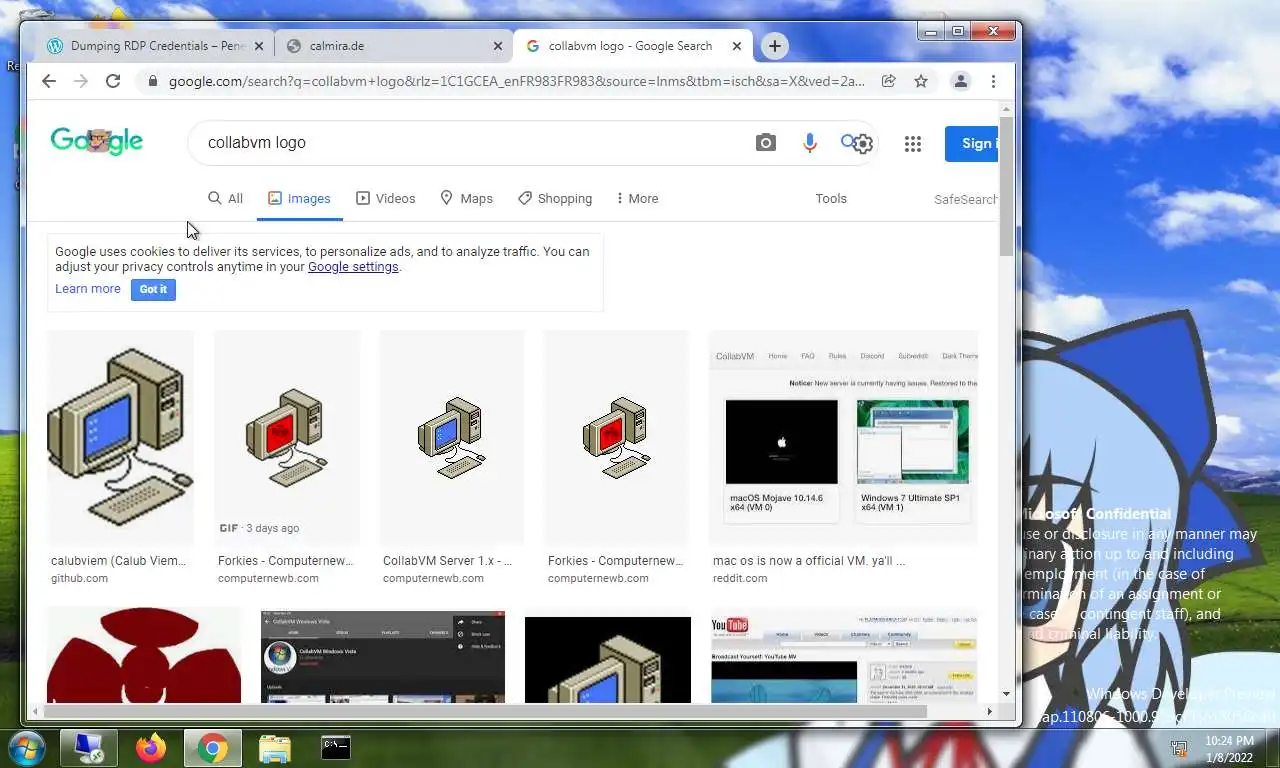The image size is (1280, 768).
Task: Open Google settings gear icon
Action: pyautogui.click(x=864, y=144)
